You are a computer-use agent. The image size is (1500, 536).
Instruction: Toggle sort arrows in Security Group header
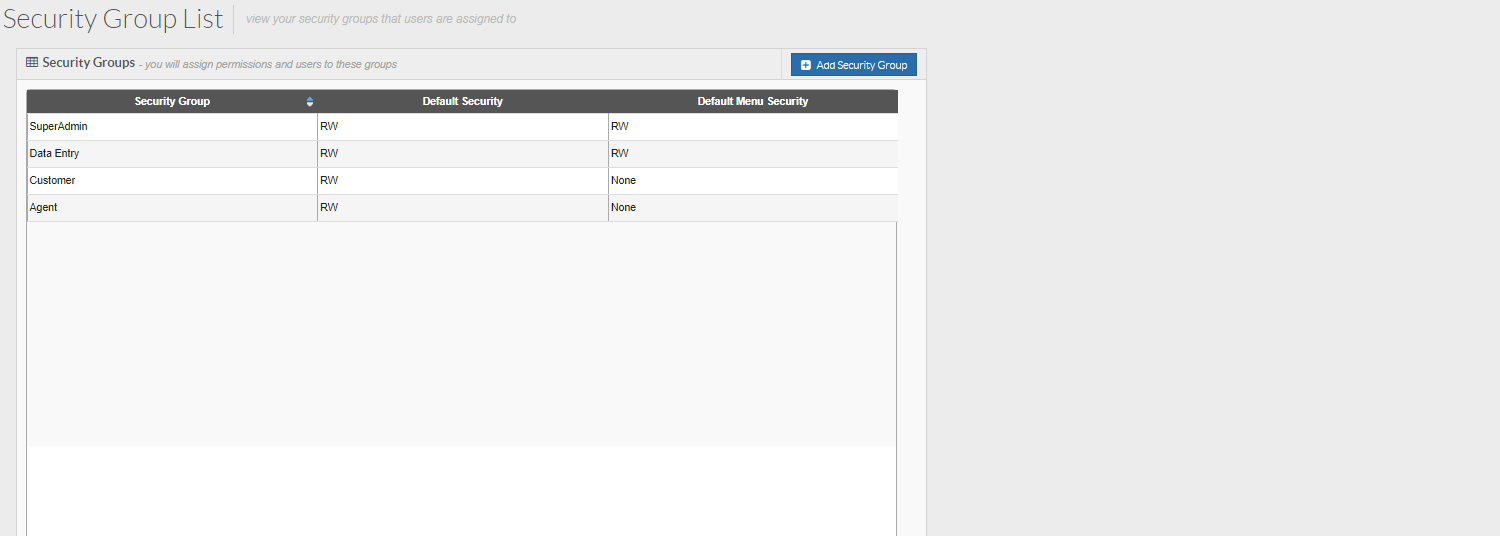click(x=310, y=102)
